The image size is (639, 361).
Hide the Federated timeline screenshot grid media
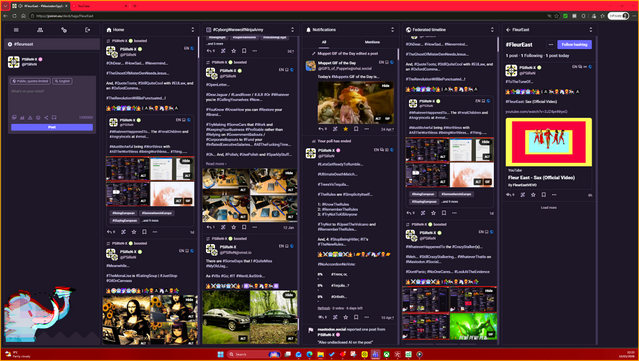[x=485, y=142]
